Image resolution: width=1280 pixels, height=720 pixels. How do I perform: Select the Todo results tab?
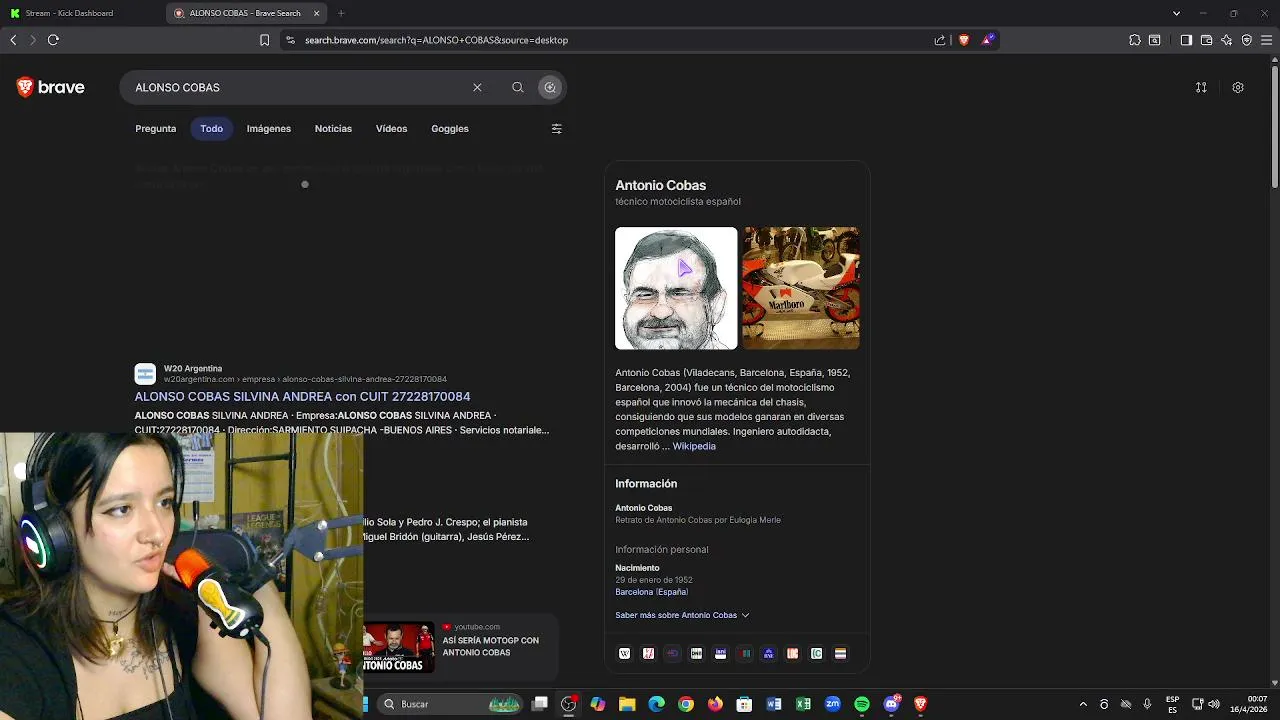coord(211,129)
